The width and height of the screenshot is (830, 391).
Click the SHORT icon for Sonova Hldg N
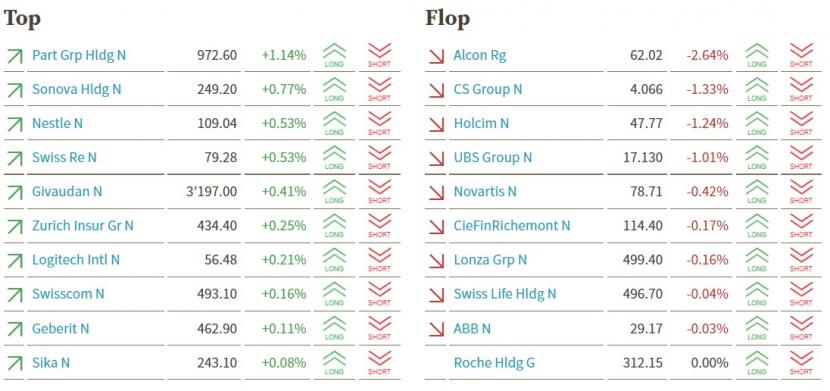[x=379, y=89]
